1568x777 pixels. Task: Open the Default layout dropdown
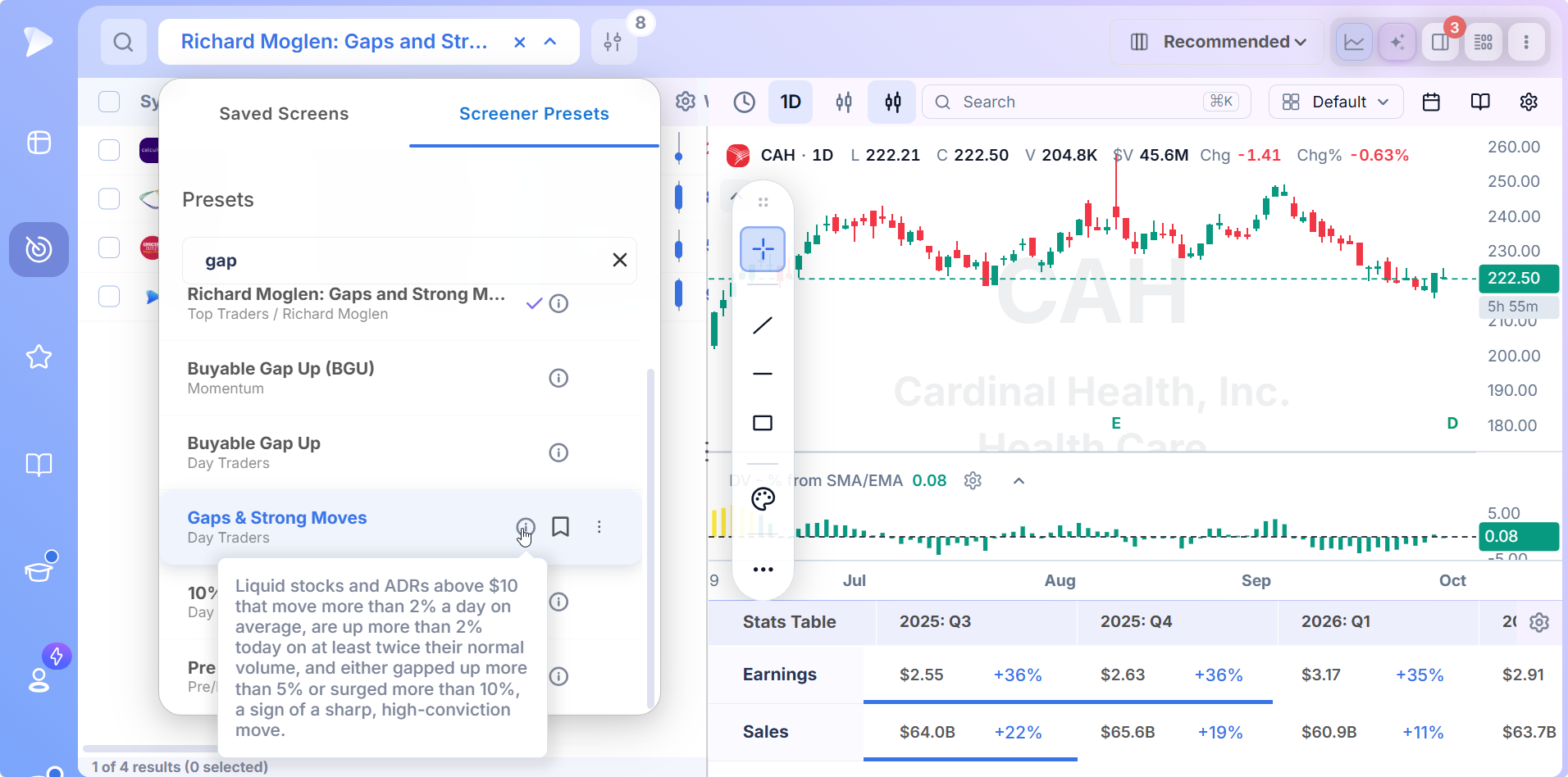pyautogui.click(x=1336, y=102)
